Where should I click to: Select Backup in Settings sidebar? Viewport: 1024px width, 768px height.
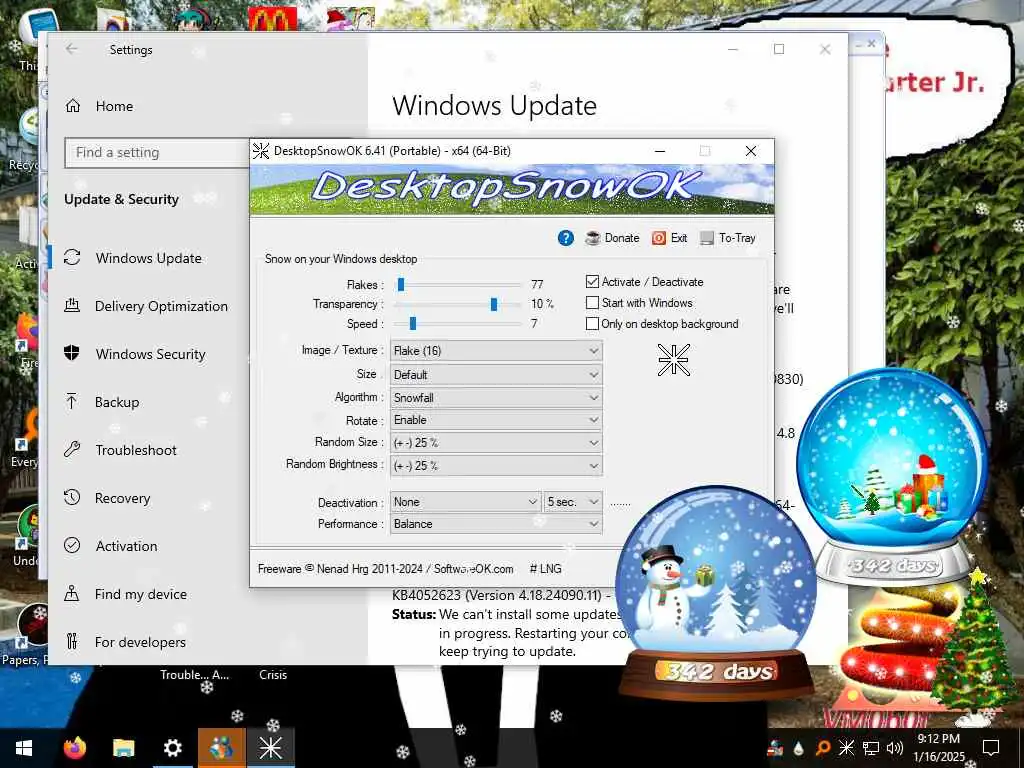pyautogui.click(x=117, y=402)
